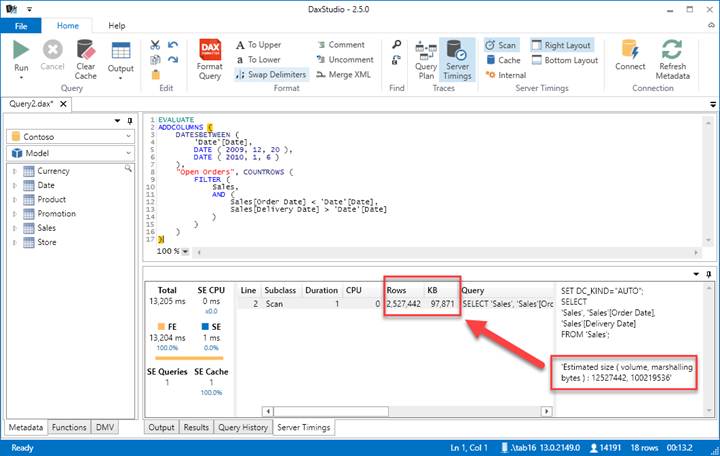
Task: Copy selection with the copy icon
Action: pos(155,59)
